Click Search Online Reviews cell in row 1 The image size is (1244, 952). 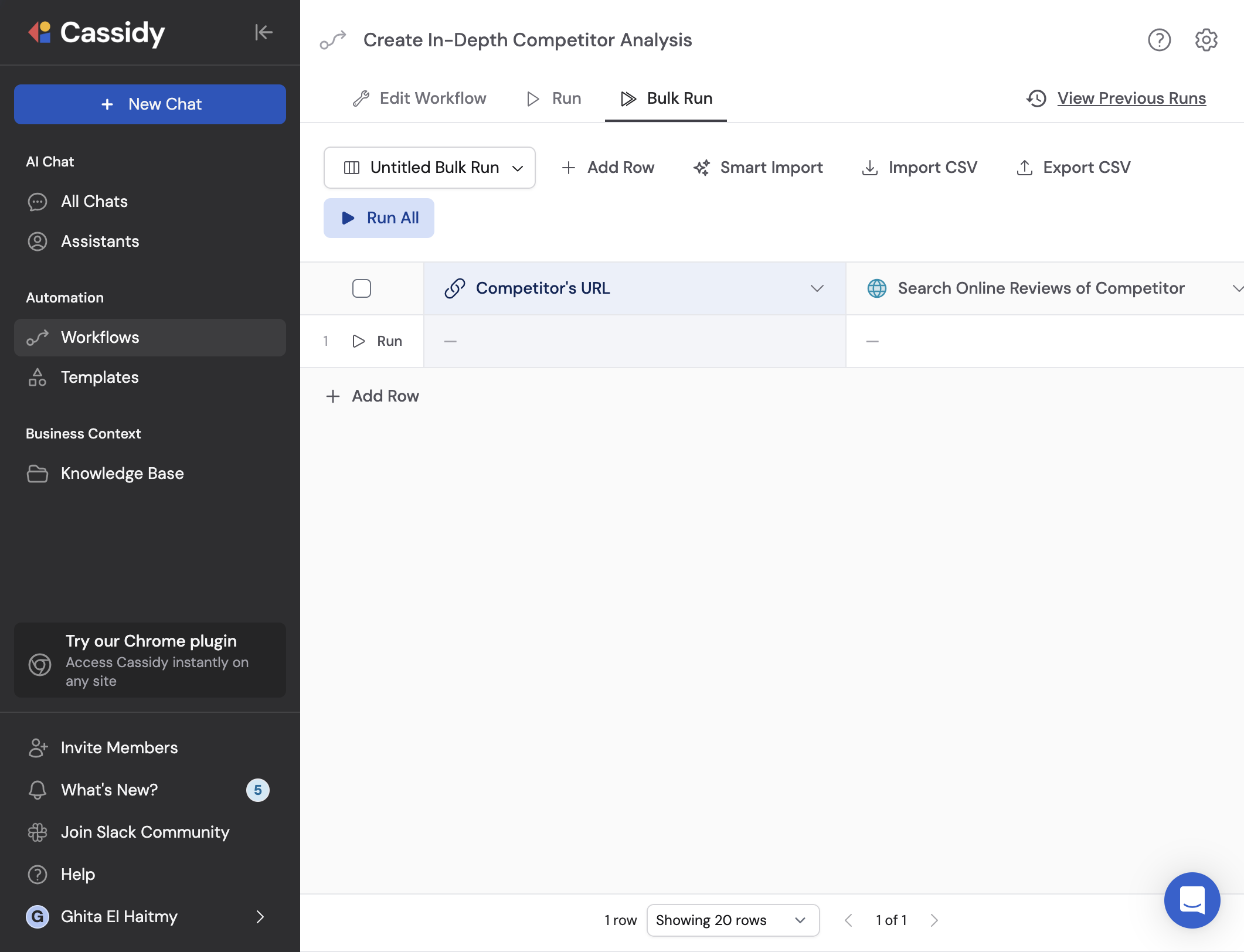[x=1045, y=341]
